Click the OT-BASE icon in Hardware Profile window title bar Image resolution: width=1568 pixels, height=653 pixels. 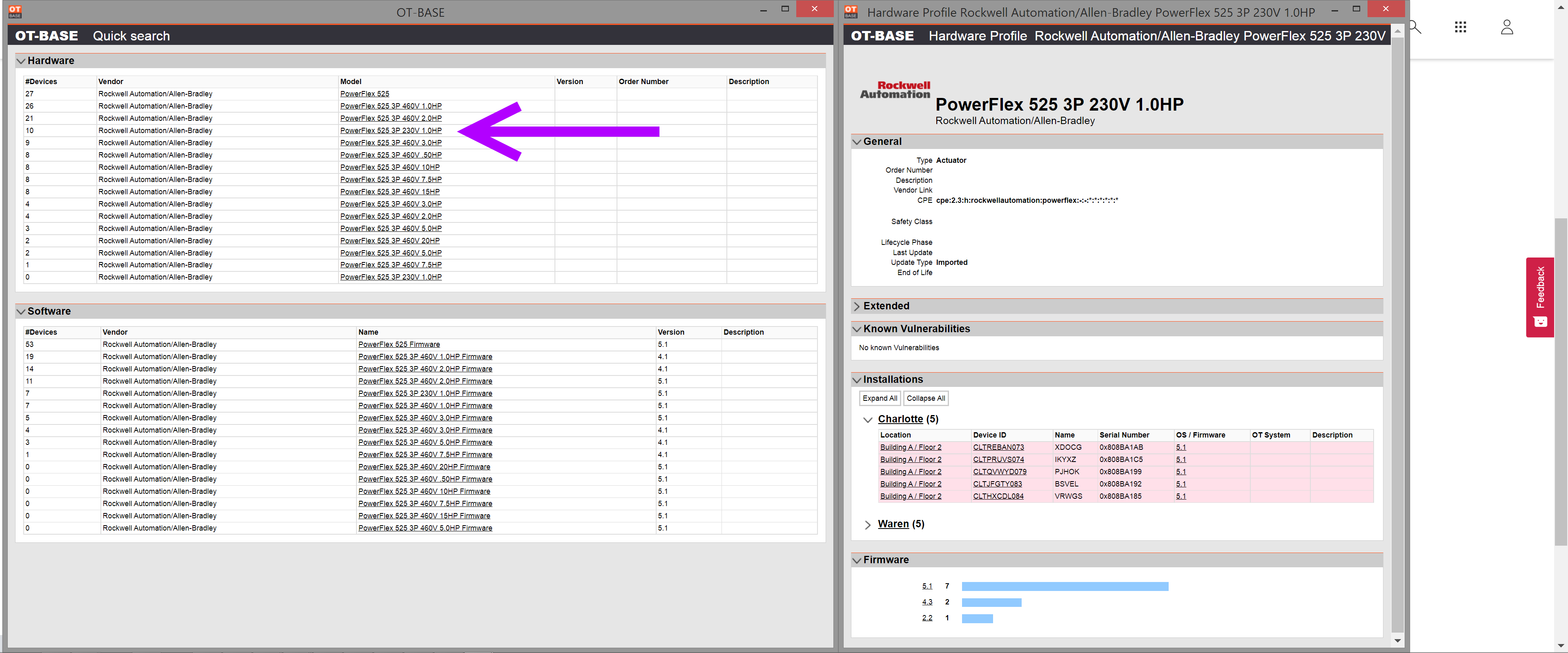tap(851, 11)
